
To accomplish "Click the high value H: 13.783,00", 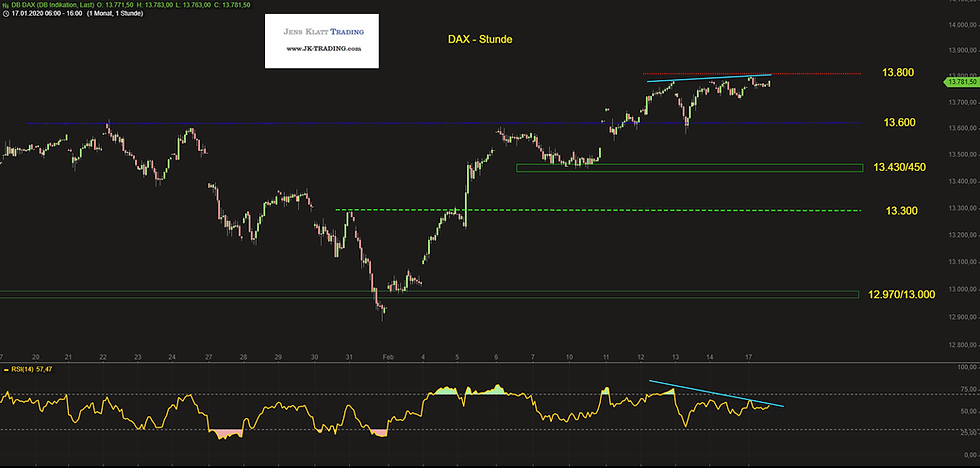I will [155, 4].
